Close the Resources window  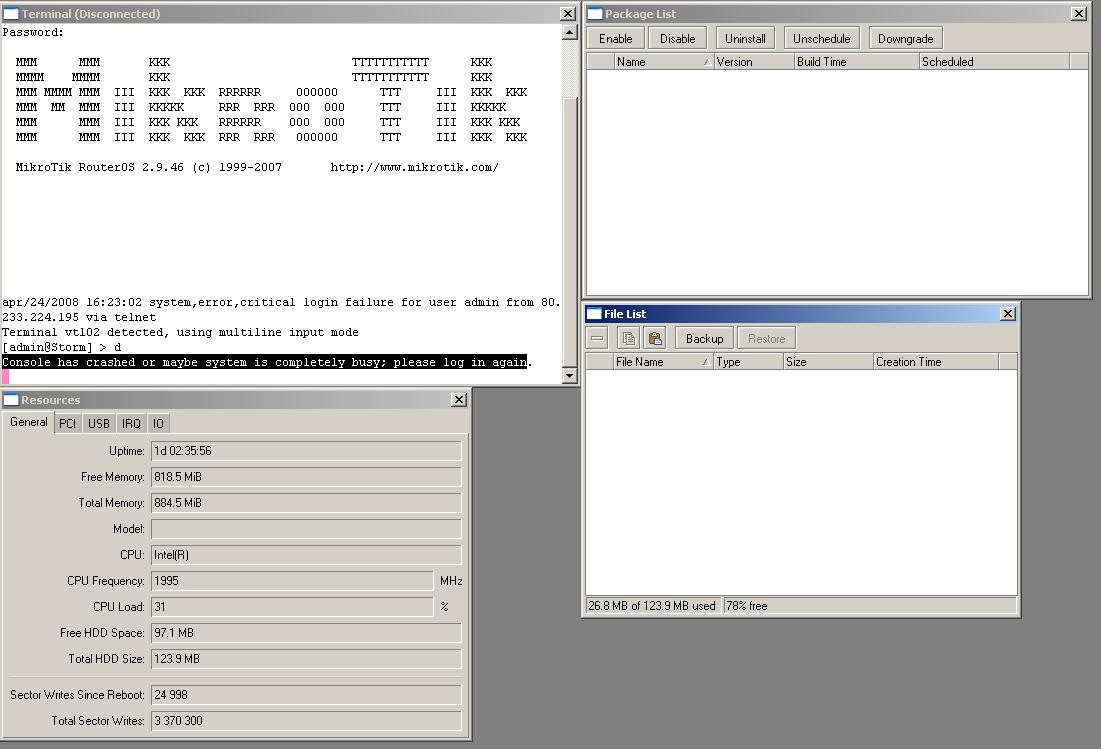pos(459,400)
